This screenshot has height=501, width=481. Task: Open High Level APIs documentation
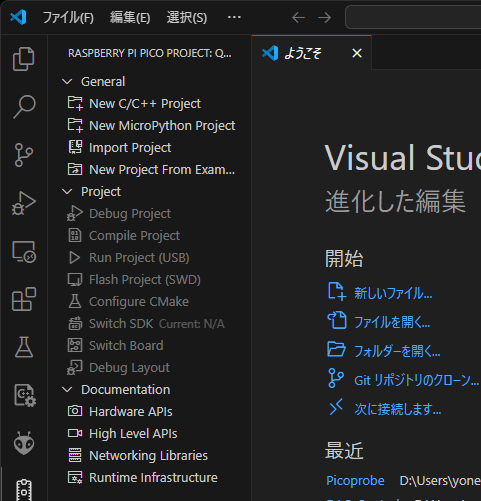(x=149, y=434)
